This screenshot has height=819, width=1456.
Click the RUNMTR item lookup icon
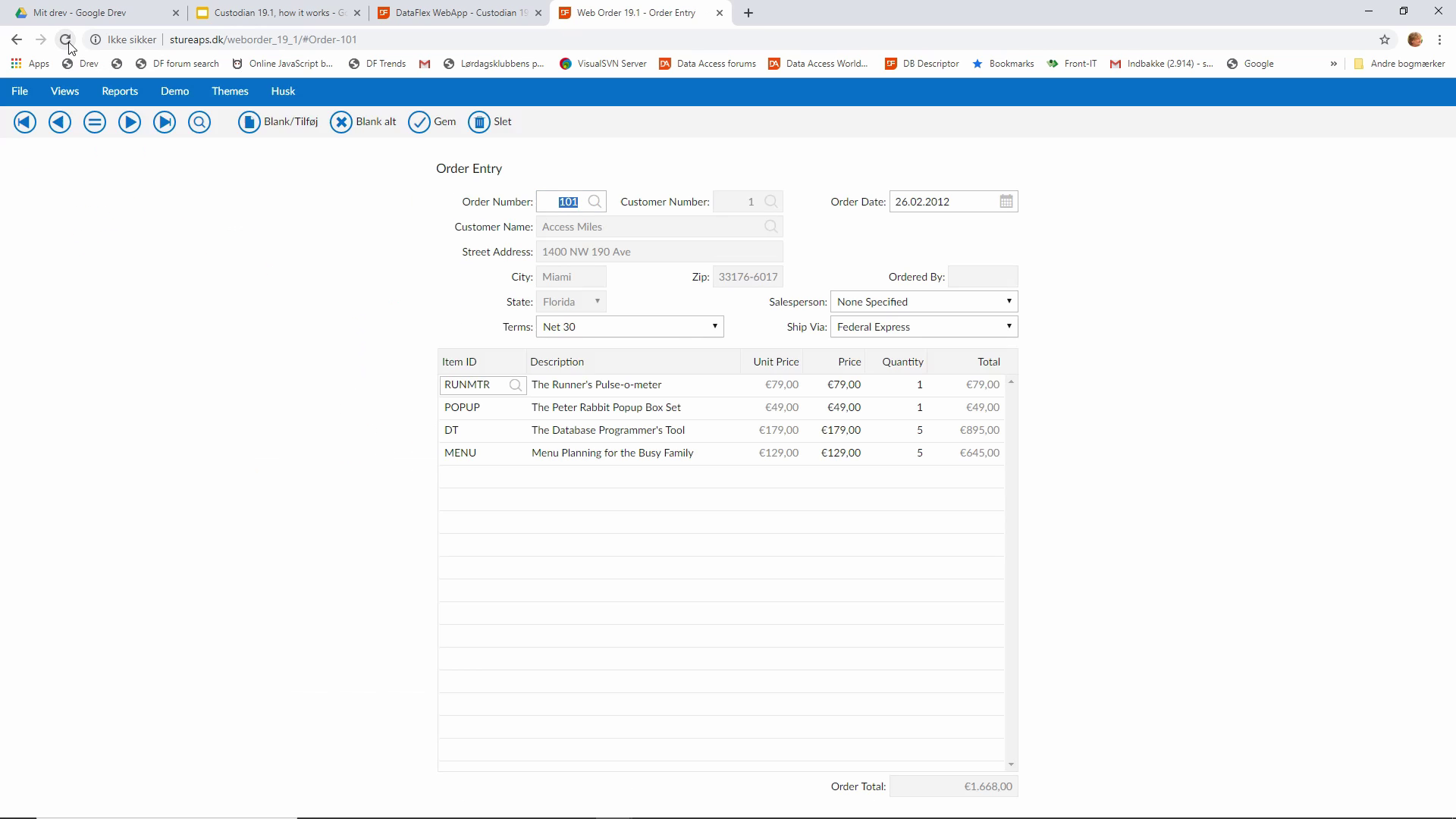tap(516, 385)
